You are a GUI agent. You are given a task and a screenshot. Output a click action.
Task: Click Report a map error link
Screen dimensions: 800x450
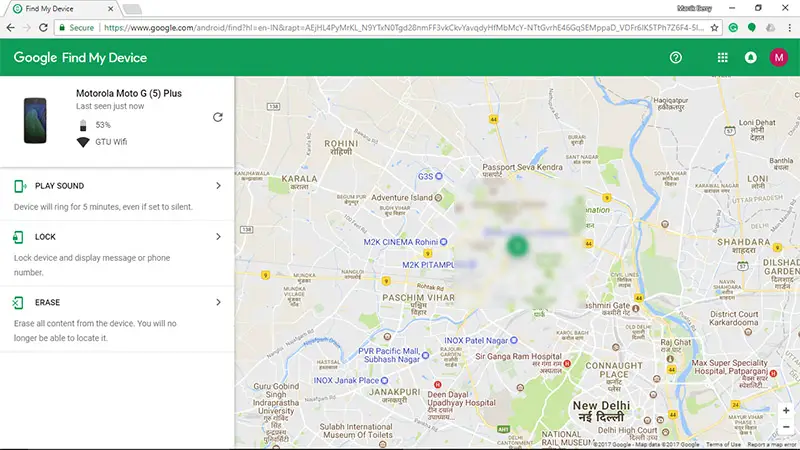tap(773, 444)
